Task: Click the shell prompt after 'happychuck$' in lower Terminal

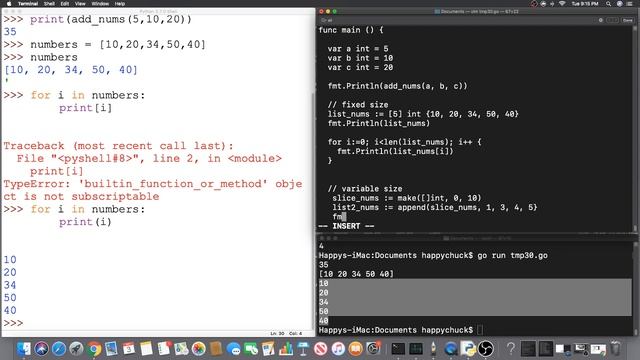Action: 480,330
